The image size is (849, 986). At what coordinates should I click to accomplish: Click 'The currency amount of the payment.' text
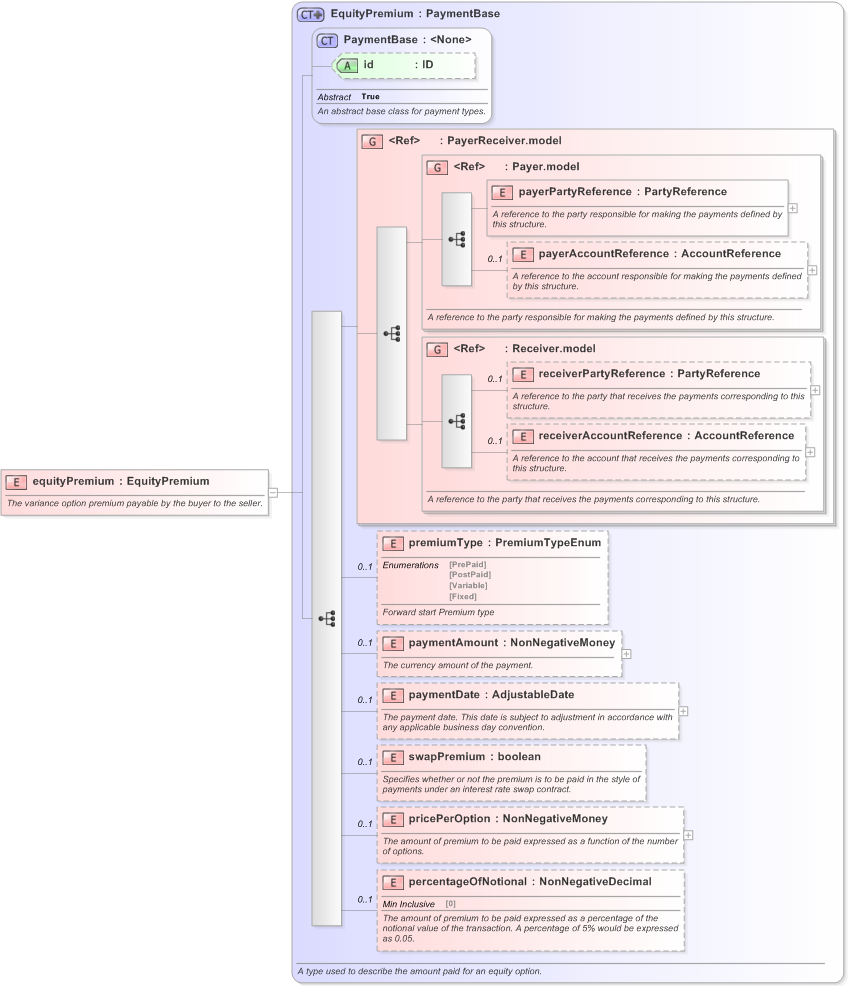click(x=458, y=665)
